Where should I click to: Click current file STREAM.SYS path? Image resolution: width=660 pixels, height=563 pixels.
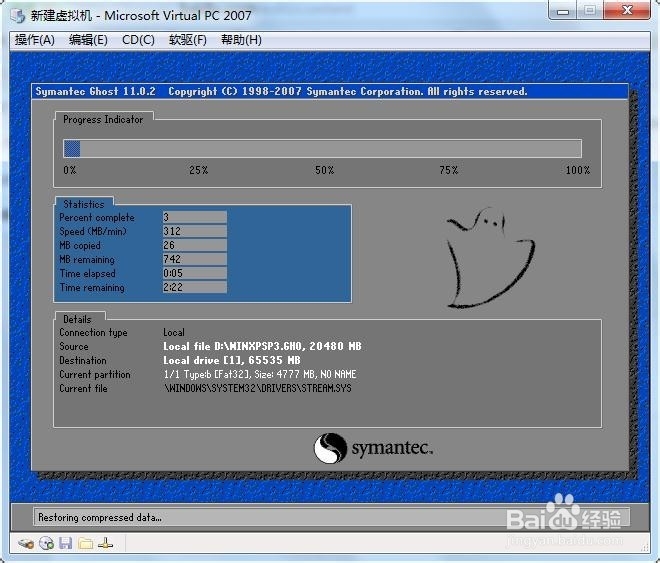click(x=258, y=388)
